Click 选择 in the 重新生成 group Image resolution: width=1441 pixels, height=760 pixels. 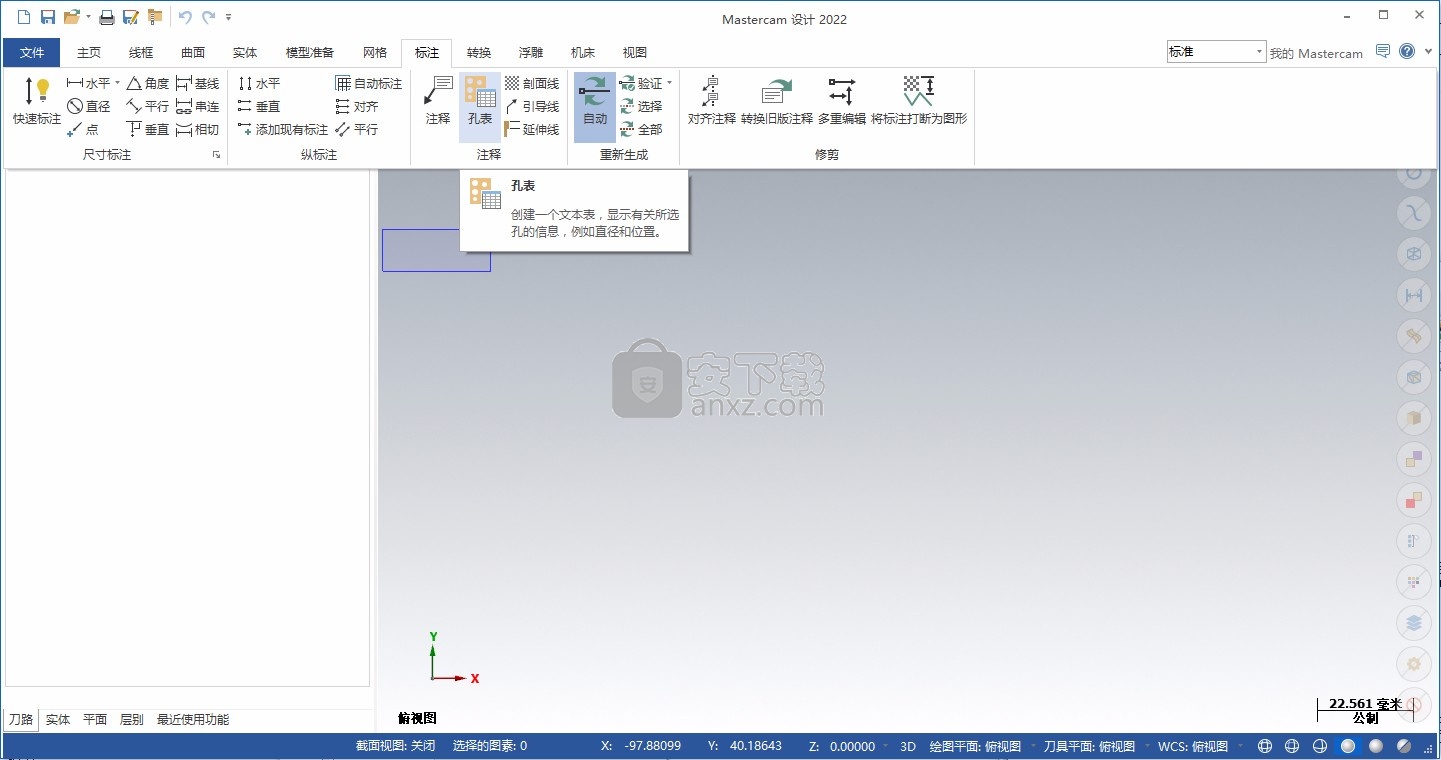pos(641,106)
